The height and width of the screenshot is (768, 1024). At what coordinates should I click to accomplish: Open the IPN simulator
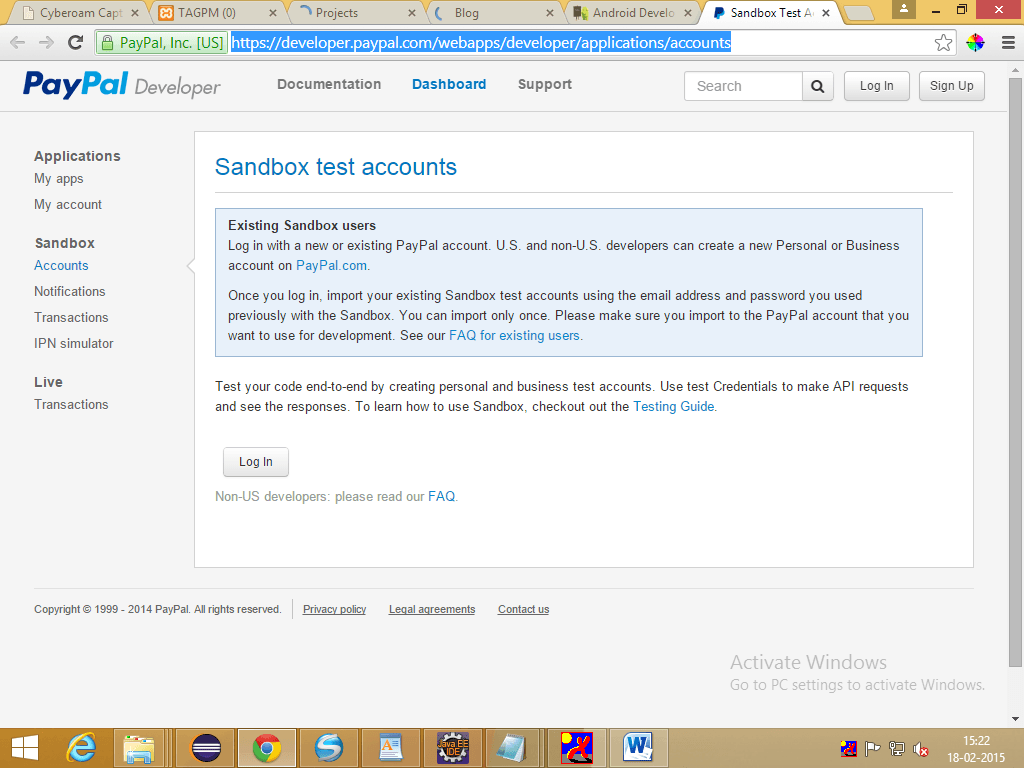(74, 344)
